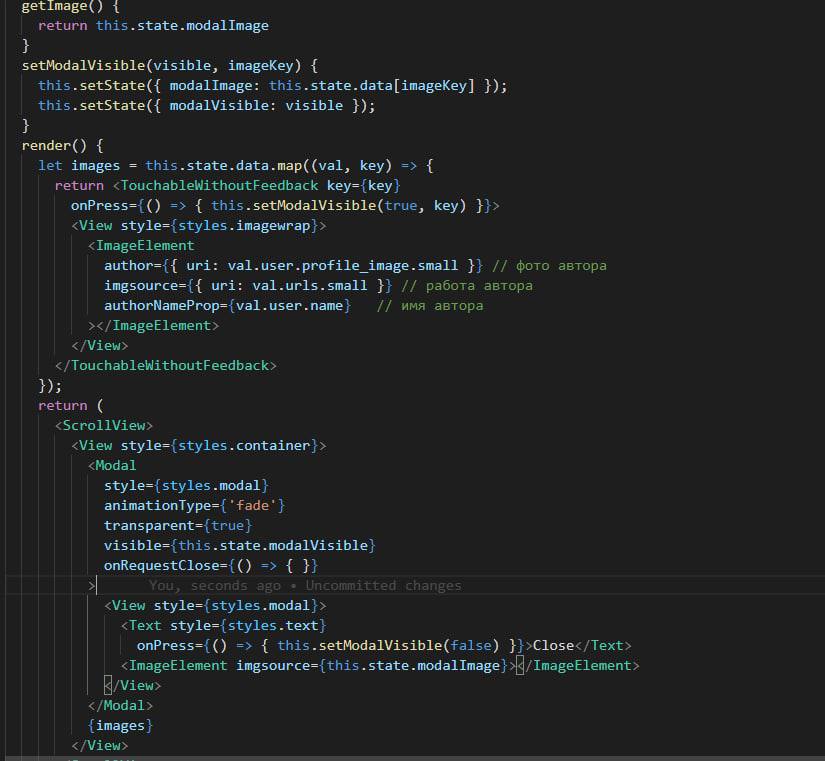
Task: Click the 'images' variable after let
Action: click(95, 166)
